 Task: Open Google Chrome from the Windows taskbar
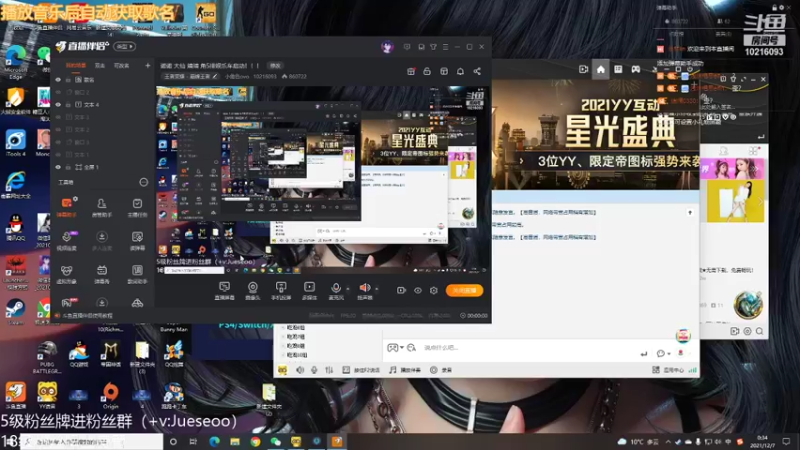[255, 441]
